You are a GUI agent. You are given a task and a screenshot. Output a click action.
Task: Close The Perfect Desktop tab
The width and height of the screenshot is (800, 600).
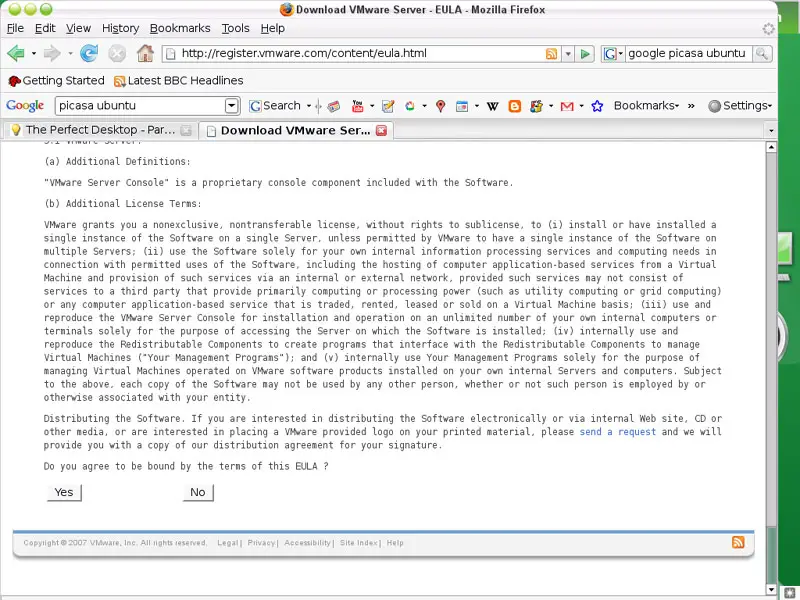[186, 131]
